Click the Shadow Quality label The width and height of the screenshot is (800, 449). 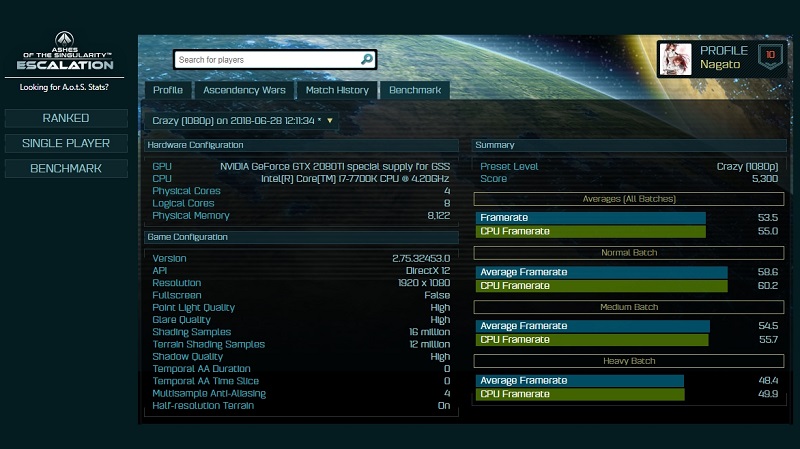(x=187, y=357)
